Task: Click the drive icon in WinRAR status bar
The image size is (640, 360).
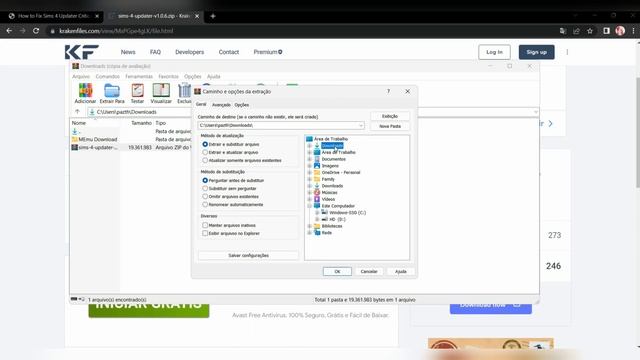Action: [74, 299]
